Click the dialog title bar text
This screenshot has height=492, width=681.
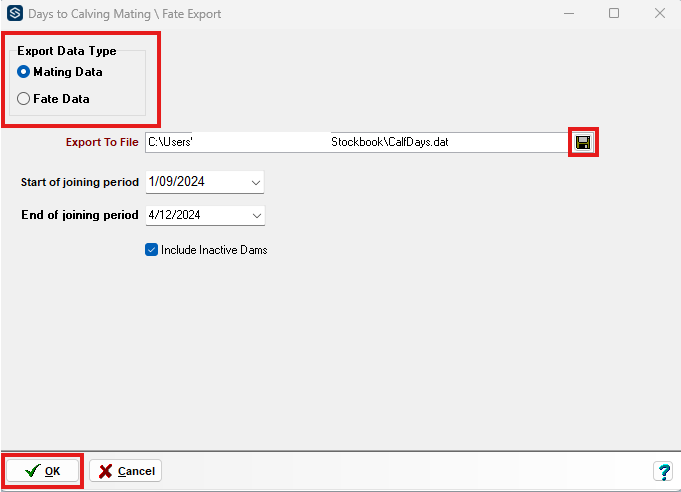(125, 14)
